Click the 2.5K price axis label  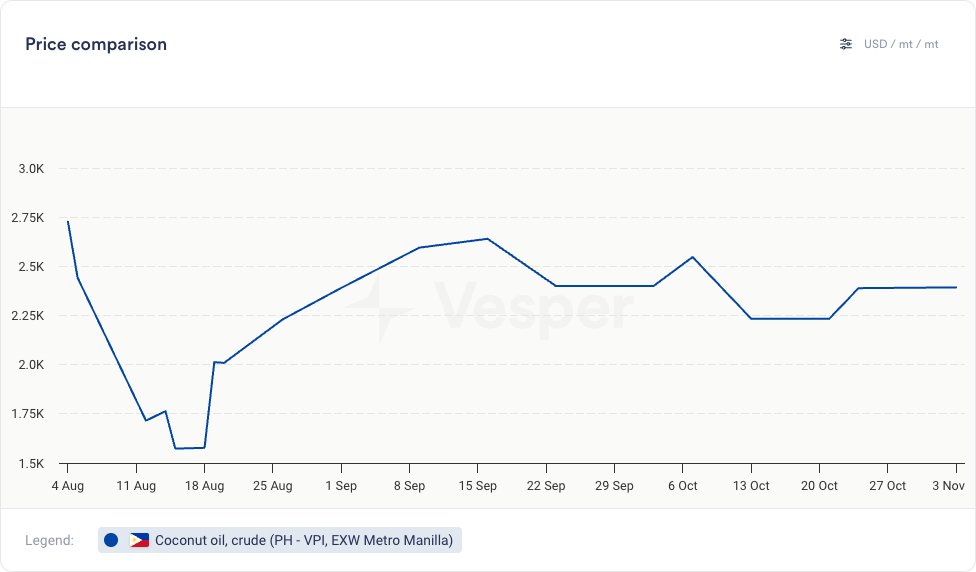pos(31,267)
